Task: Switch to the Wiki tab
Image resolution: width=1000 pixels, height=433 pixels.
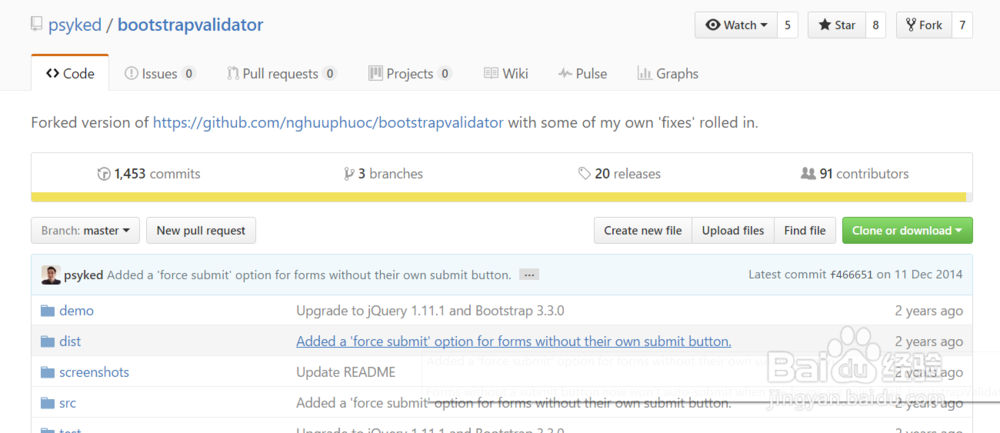Action: 506,73
